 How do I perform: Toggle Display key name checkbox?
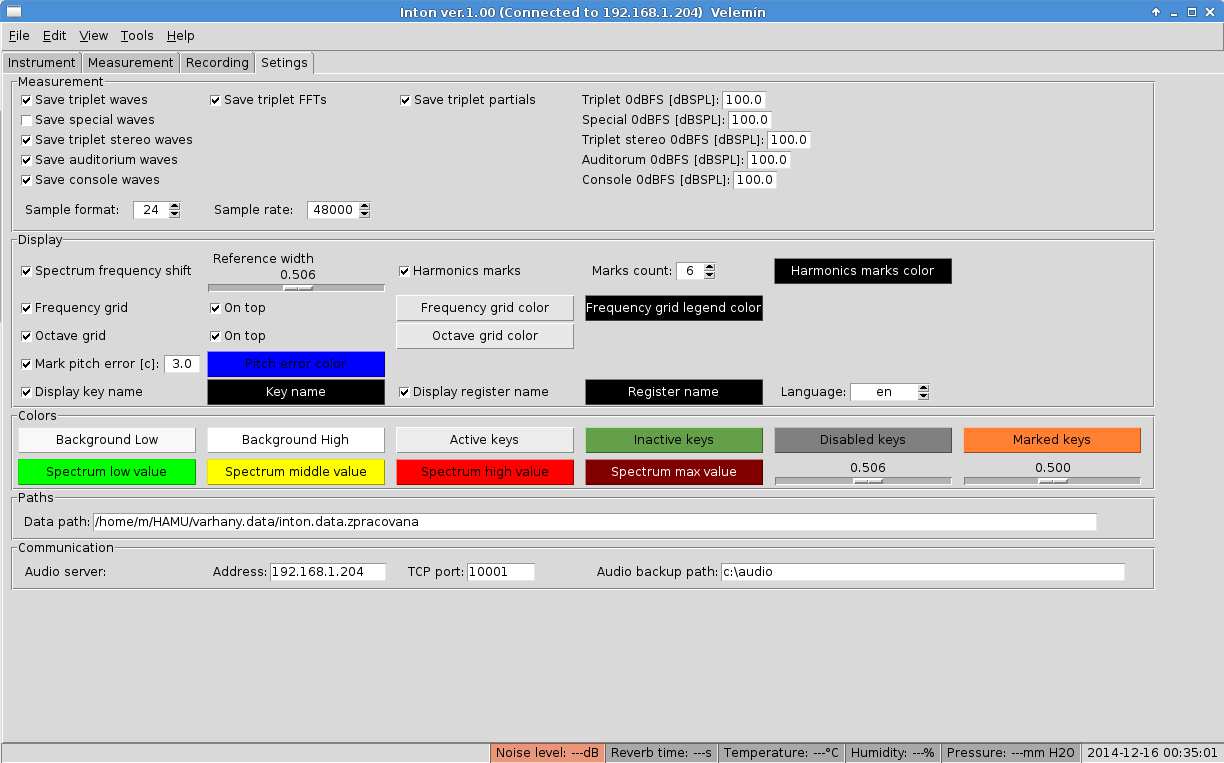click(26, 392)
